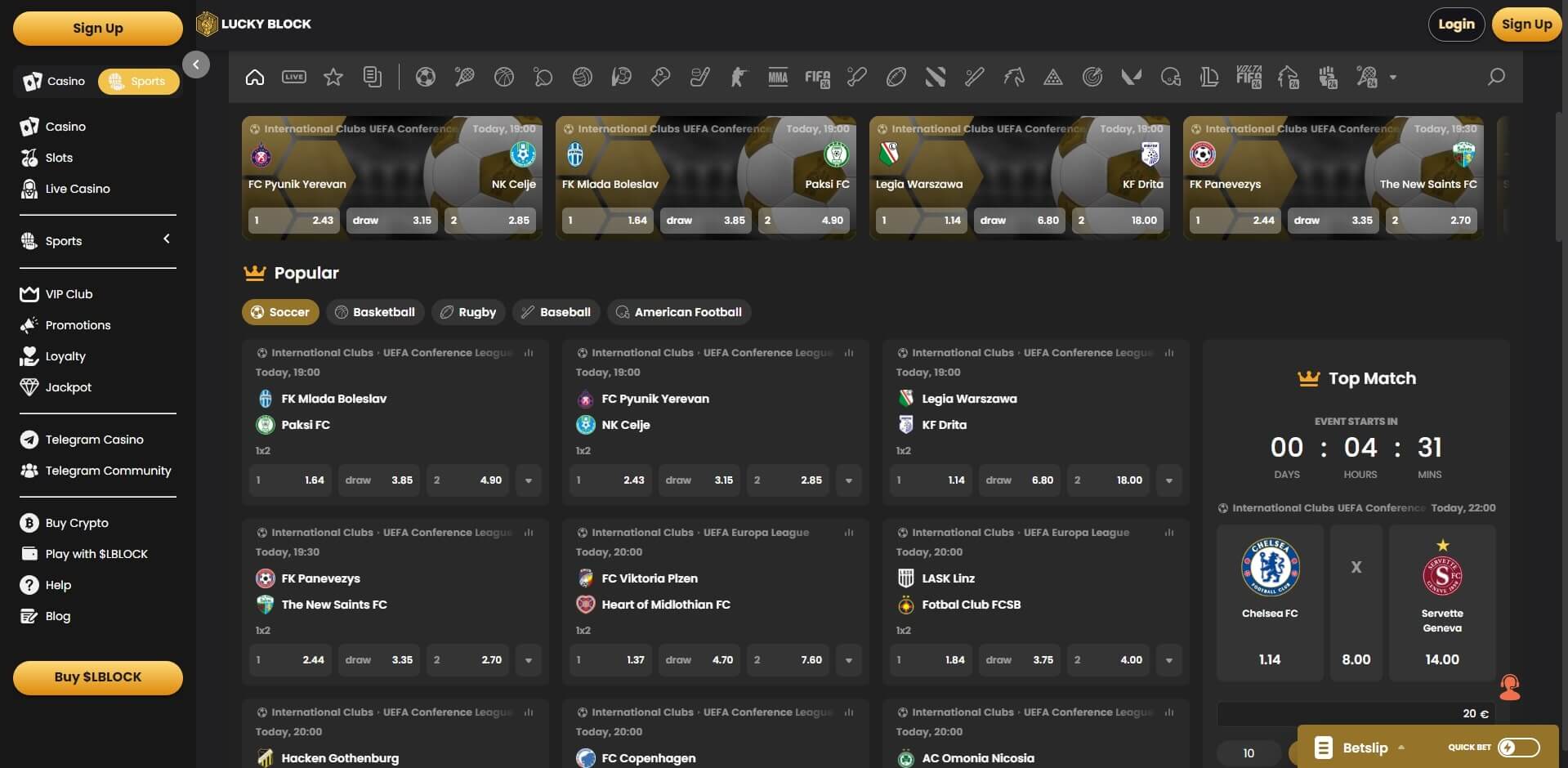Select the basketball icon in sports toolbar
Viewport: 1568px width, 768px height.
coord(504,77)
